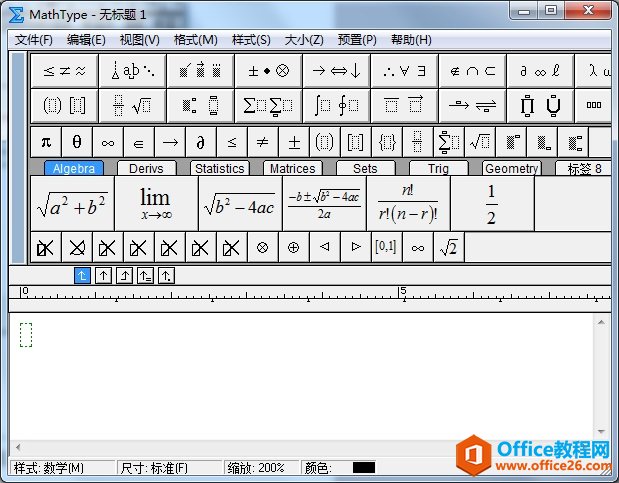Insert the limit x→∞ expression
Viewport: 619px width, 483px height.
click(x=156, y=203)
